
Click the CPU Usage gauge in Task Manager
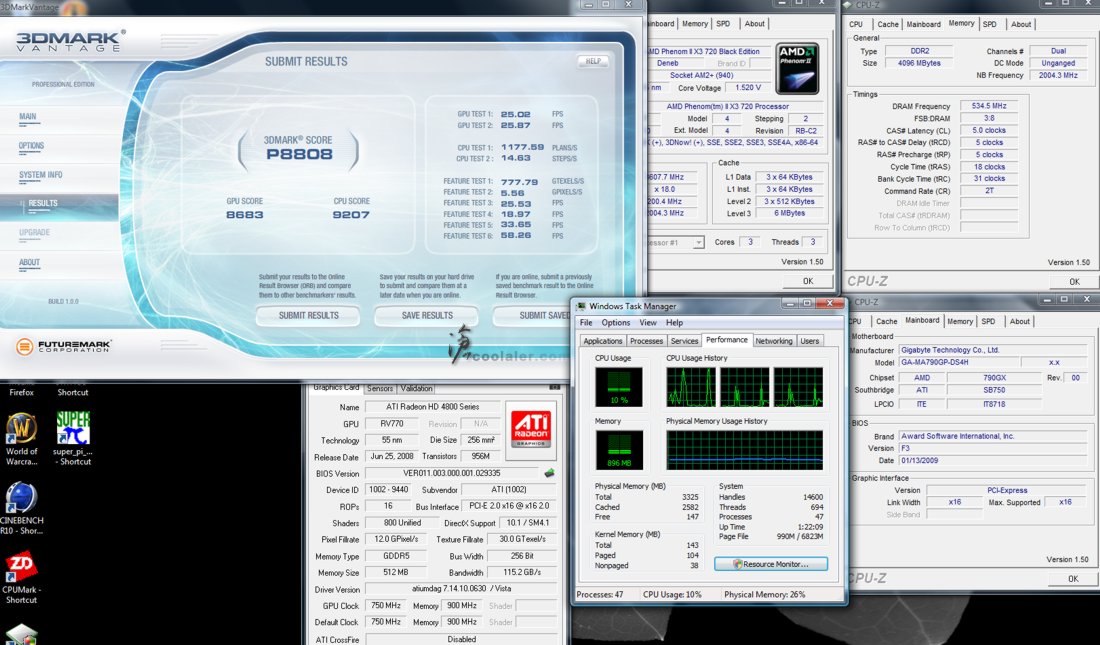pyautogui.click(x=618, y=387)
